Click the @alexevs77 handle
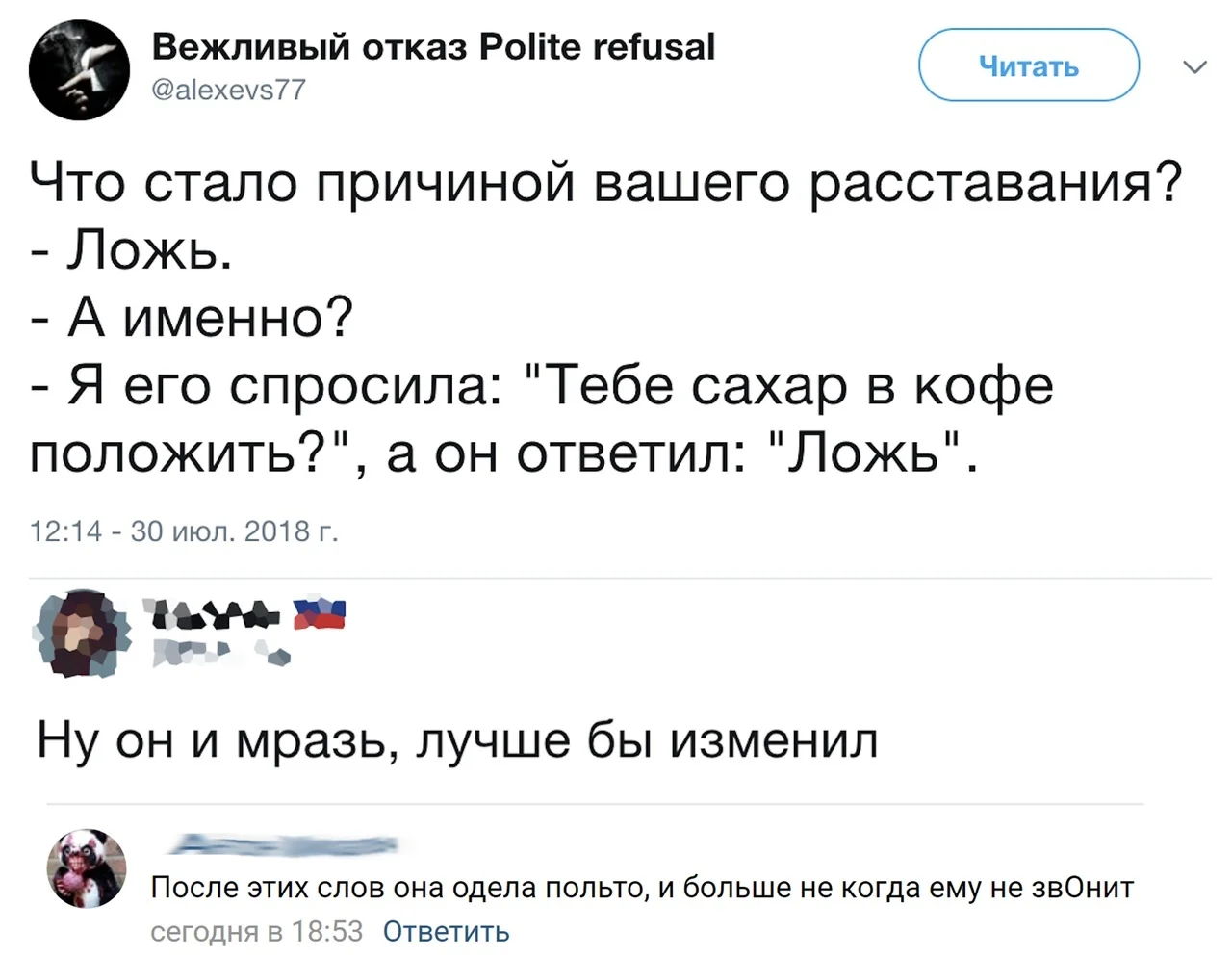Screen dimensions: 1232x958 229,90
